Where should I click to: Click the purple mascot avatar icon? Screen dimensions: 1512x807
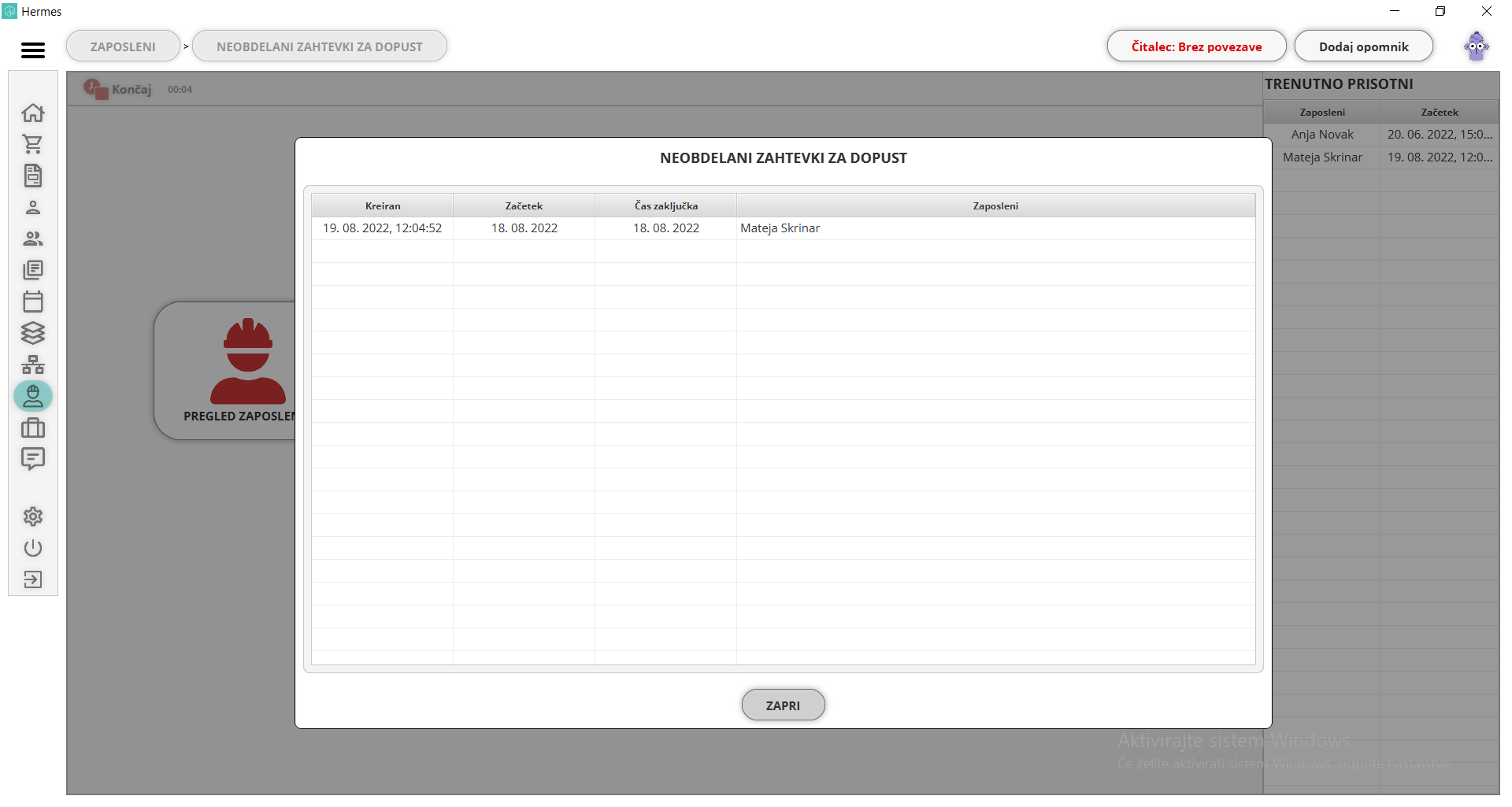click(x=1477, y=46)
